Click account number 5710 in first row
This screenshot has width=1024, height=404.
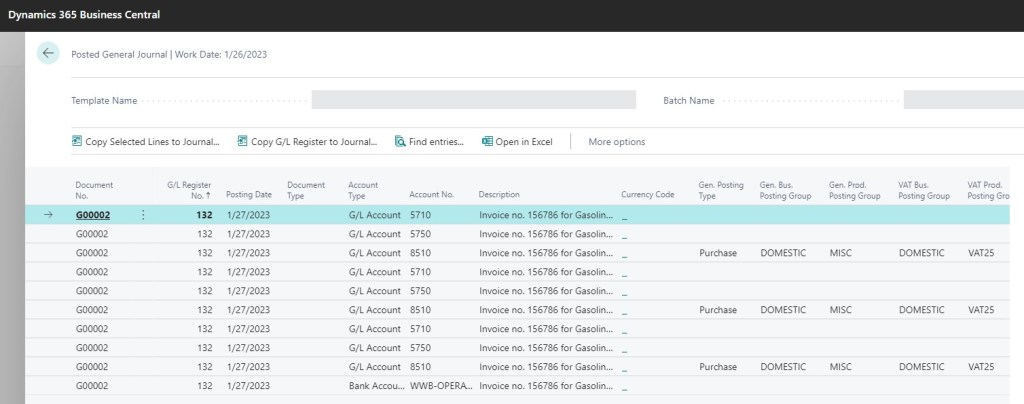pos(421,215)
